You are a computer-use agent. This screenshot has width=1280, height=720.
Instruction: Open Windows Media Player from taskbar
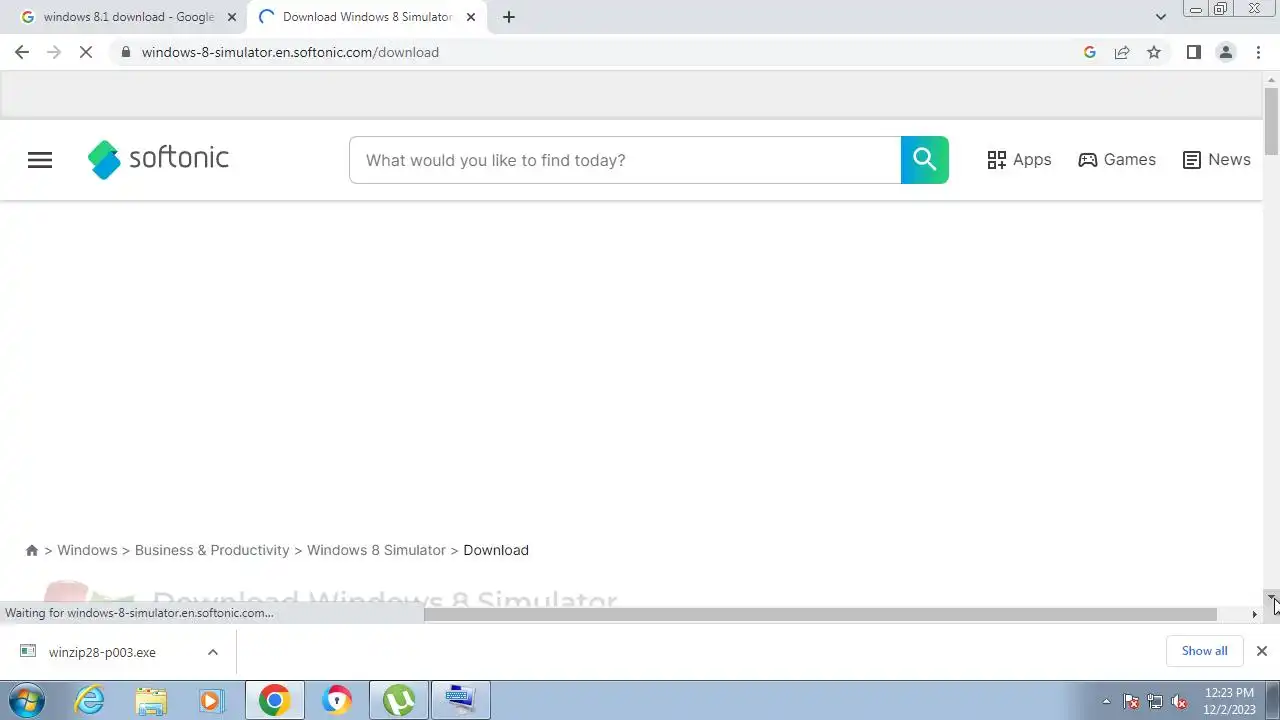click(212, 700)
